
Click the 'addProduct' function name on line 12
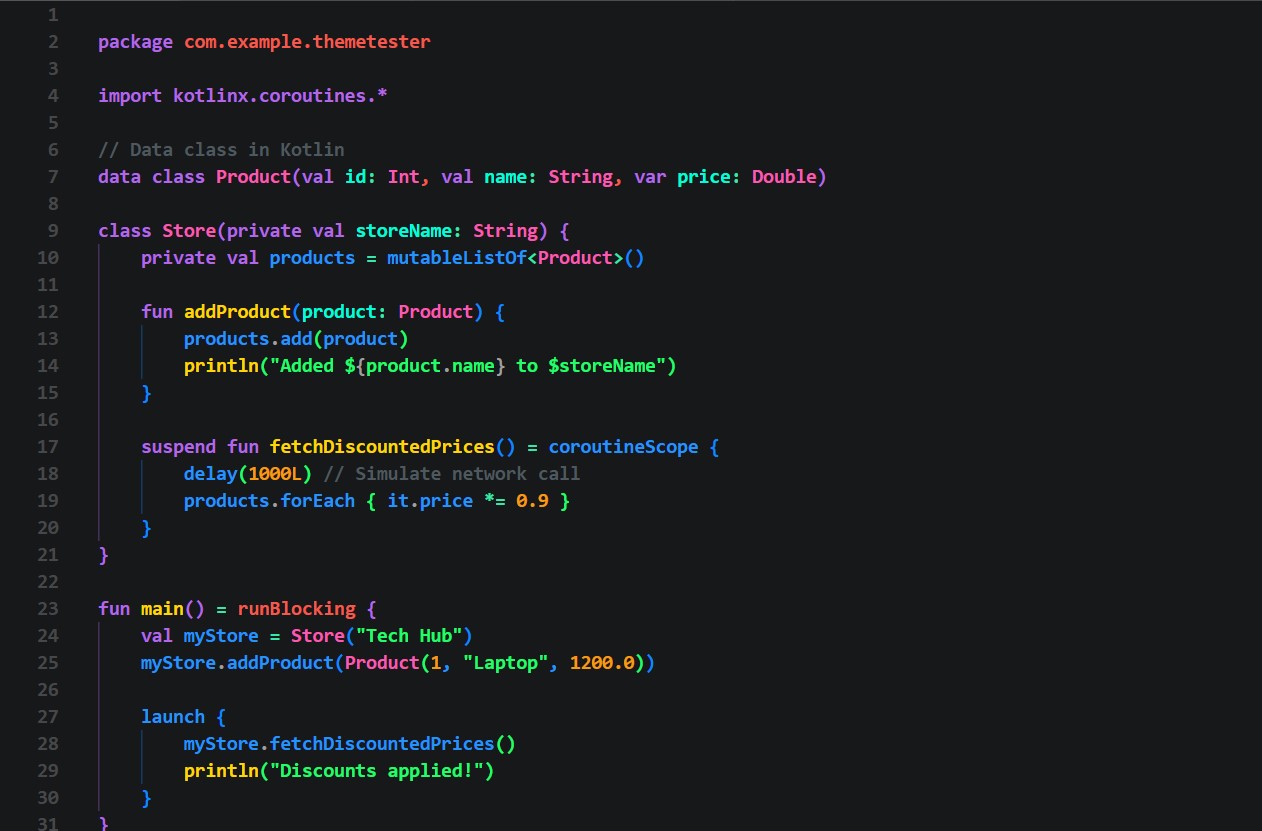tap(237, 312)
